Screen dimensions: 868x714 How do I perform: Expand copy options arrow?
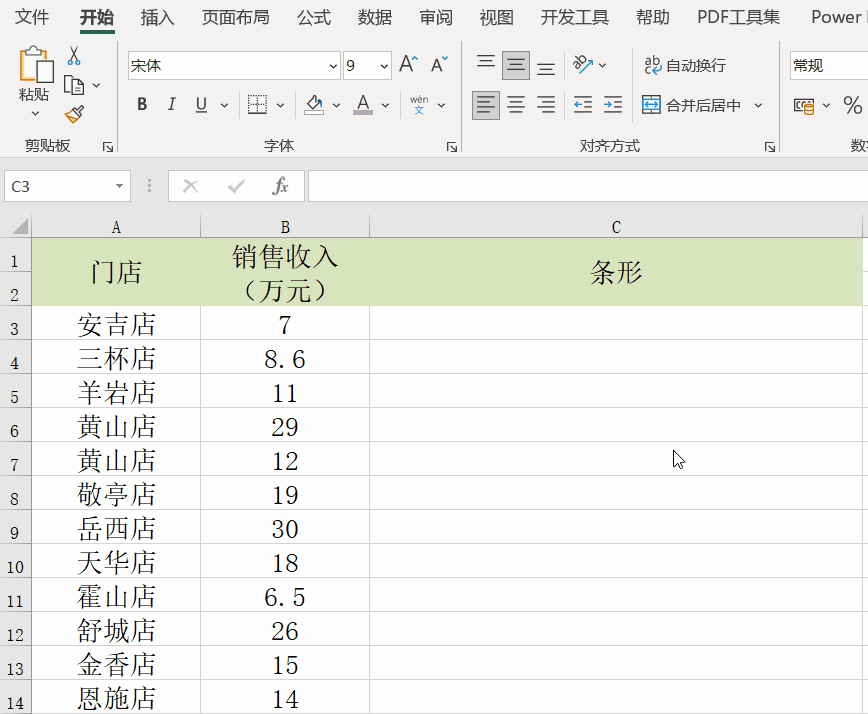[x=96, y=85]
